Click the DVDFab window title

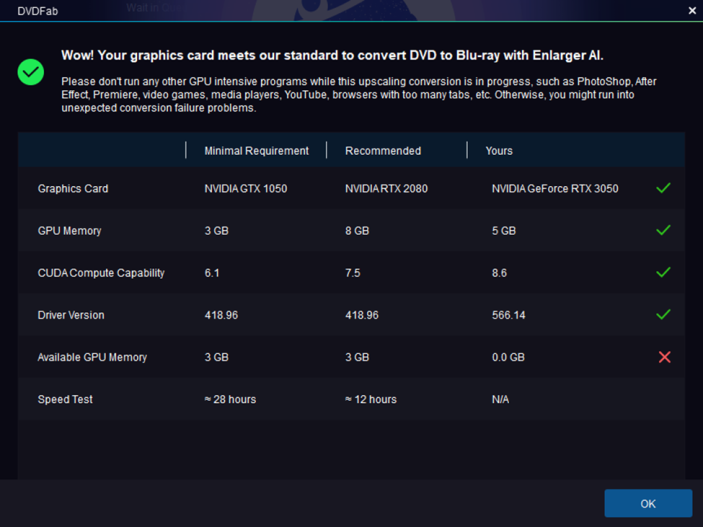pos(38,11)
